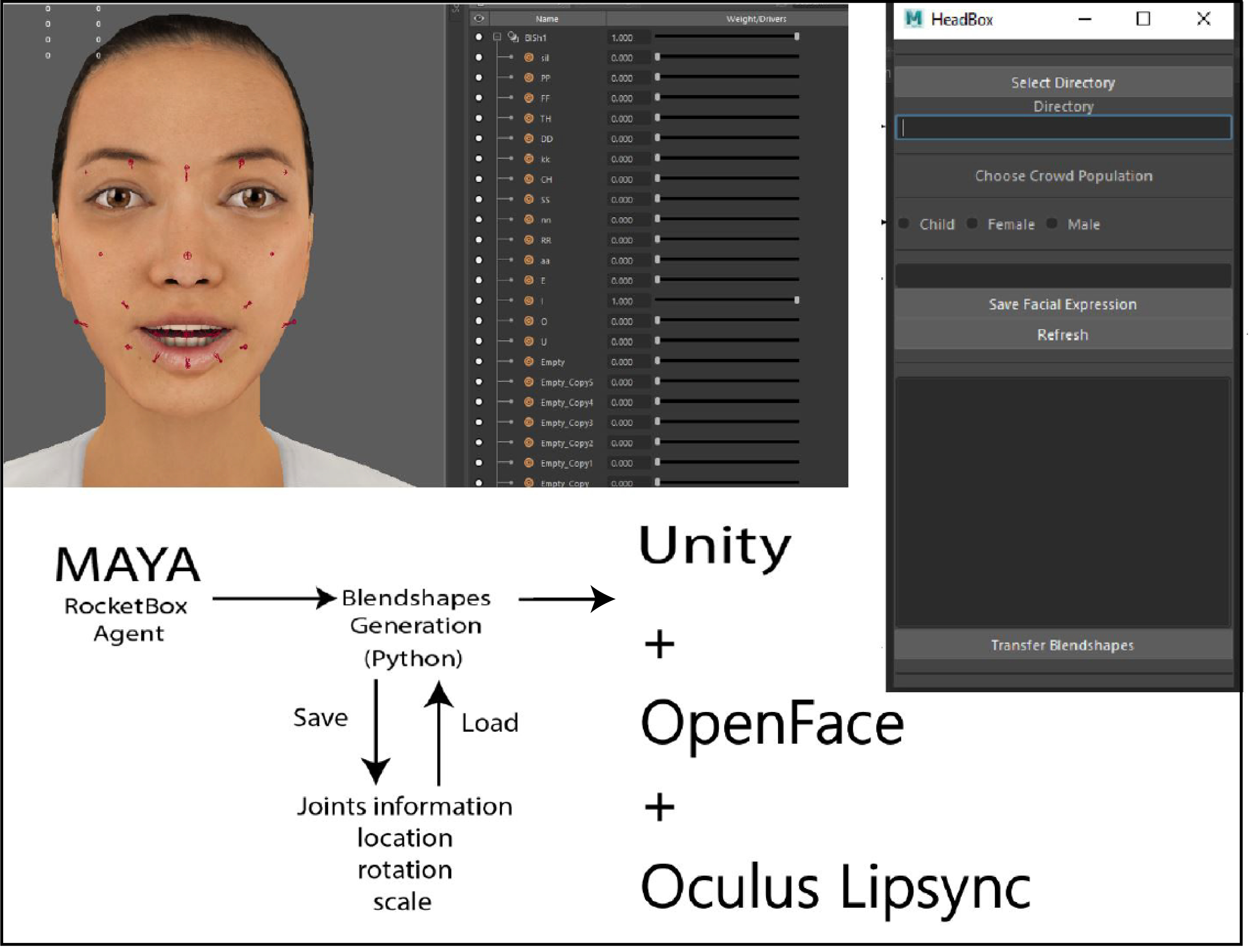This screenshot has width=1249, height=952.
Task: Maximize the HeadBox window
Action: 1144,19
